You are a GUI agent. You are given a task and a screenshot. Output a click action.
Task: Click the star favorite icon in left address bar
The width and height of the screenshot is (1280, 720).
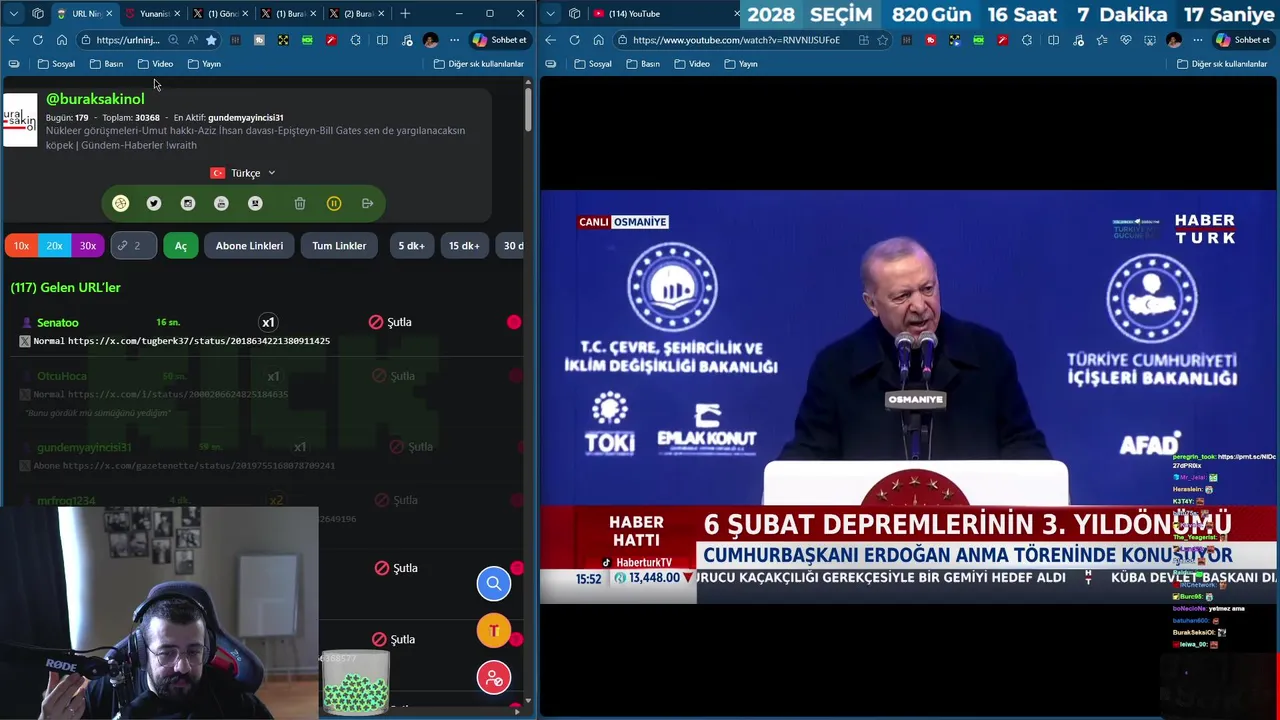click(x=211, y=40)
